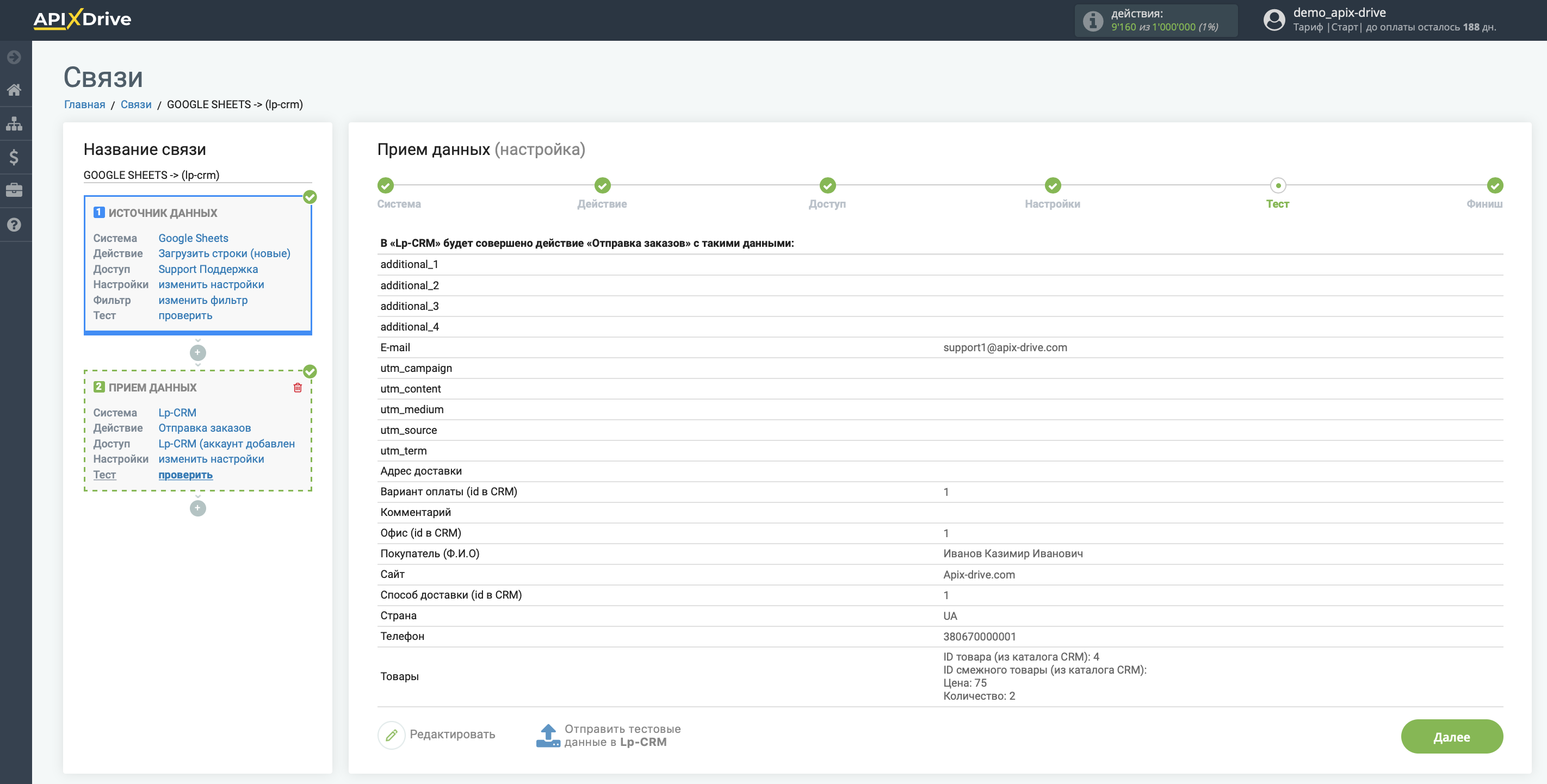Image resolution: width=1547 pixels, height=784 pixels.
Task: Open Отправка заказов action link
Action: 204,428
